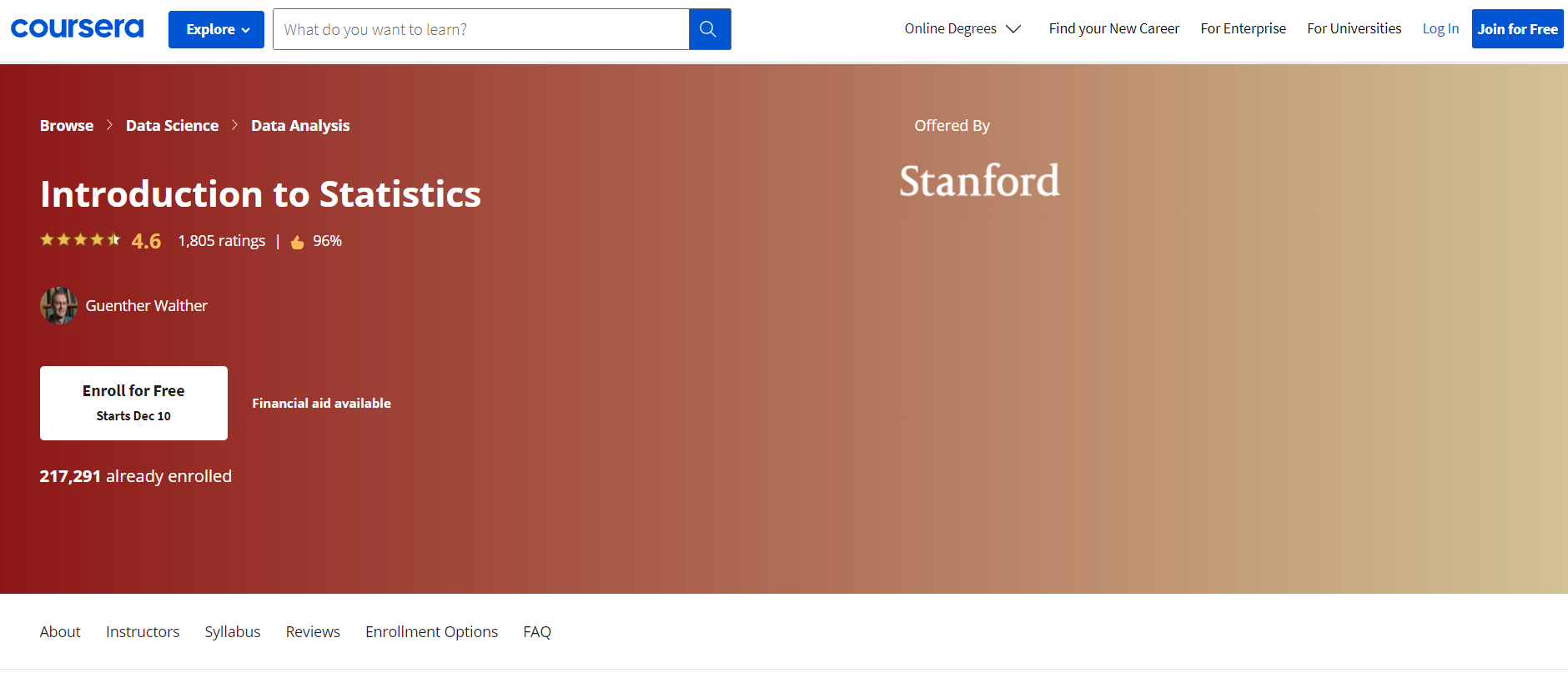The image size is (1568, 673).
Task: Expand the Online Degrees menu
Action: point(962,28)
